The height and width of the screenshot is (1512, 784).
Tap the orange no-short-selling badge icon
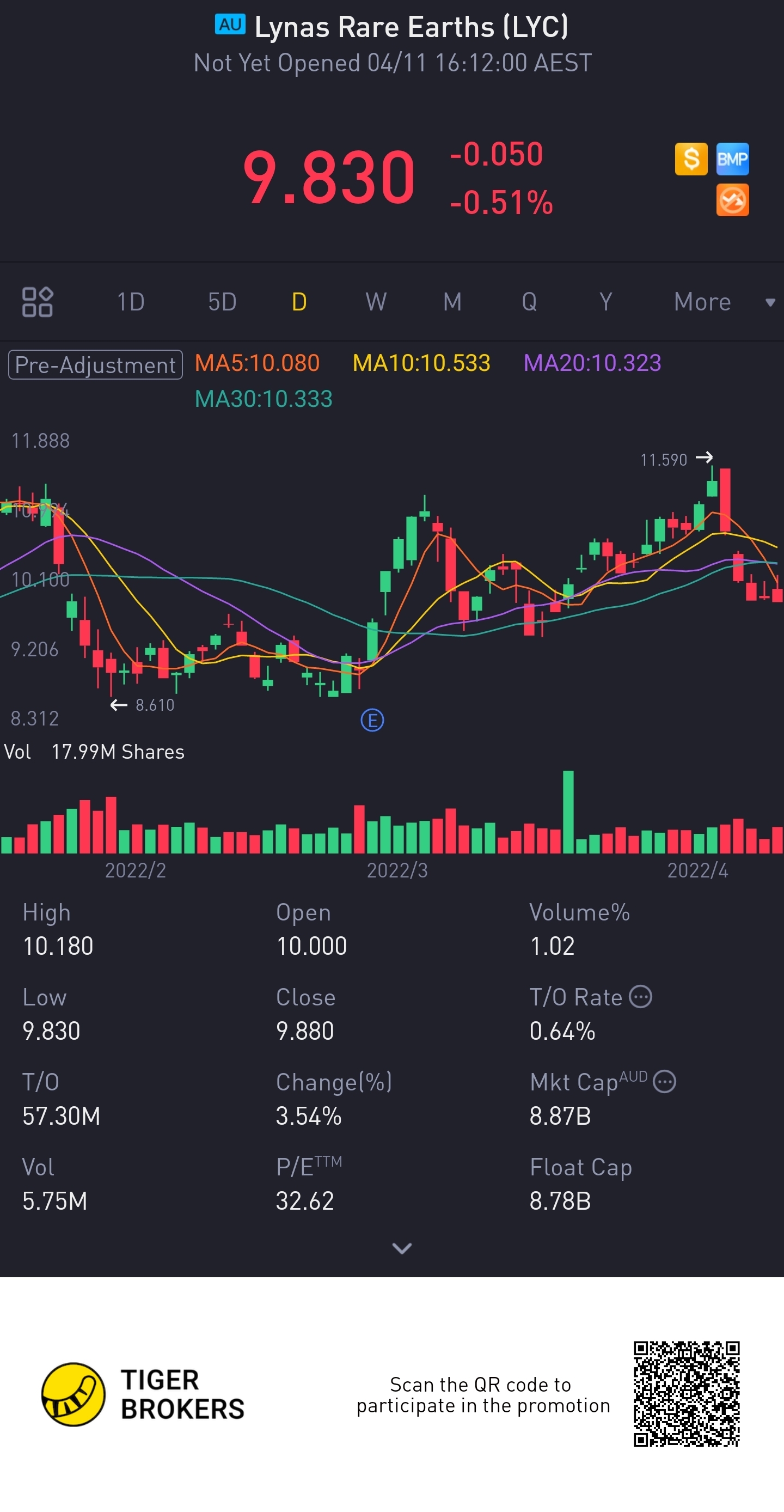[x=732, y=200]
